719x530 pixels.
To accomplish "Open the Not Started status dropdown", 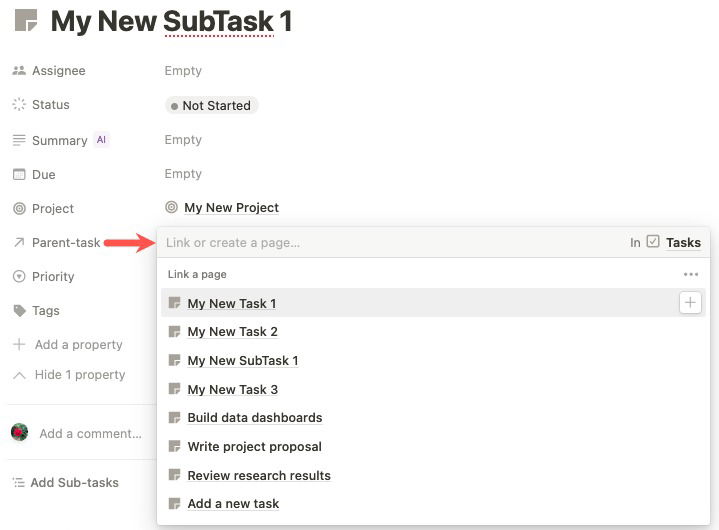I will pyautogui.click(x=211, y=105).
